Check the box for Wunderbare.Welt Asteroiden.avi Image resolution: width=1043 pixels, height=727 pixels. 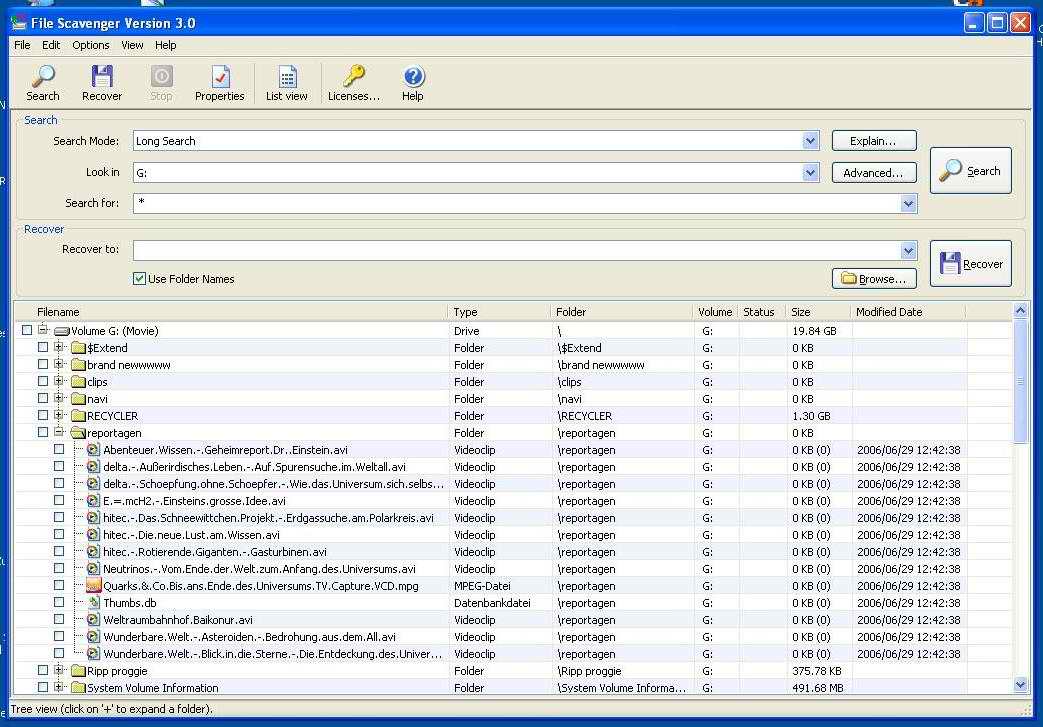[x=59, y=637]
